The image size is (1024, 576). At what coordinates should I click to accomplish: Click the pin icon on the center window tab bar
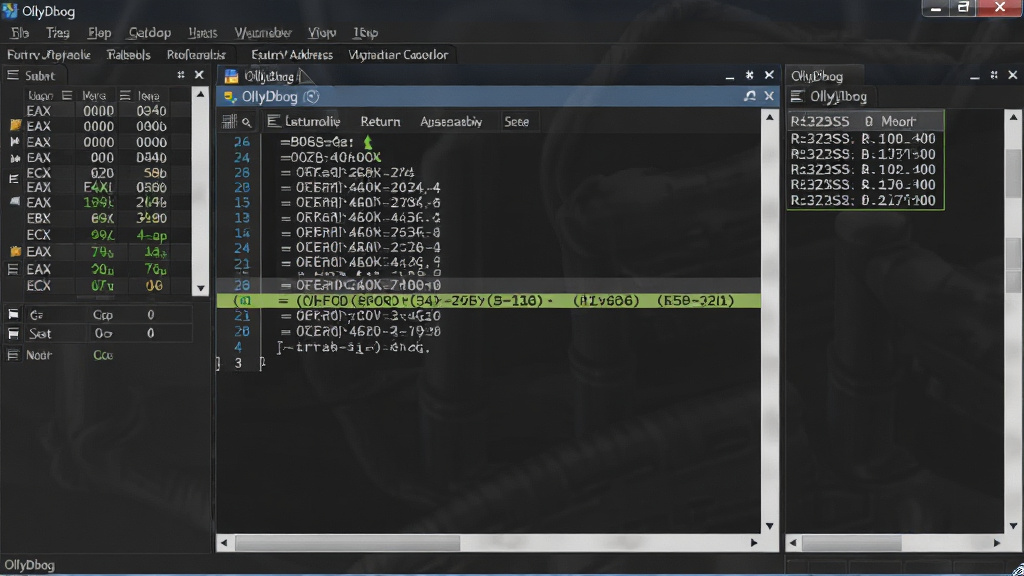(749, 75)
